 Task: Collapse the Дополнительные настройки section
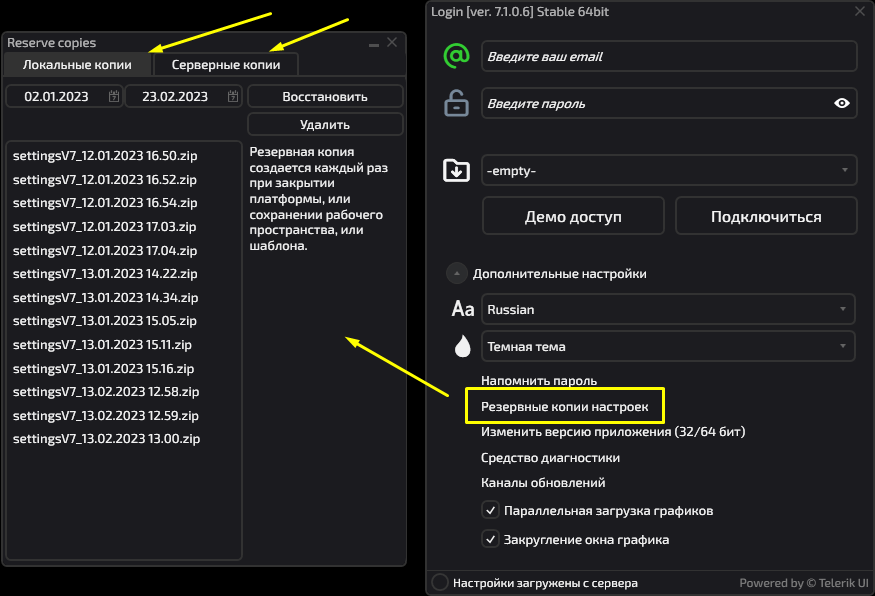click(x=456, y=272)
